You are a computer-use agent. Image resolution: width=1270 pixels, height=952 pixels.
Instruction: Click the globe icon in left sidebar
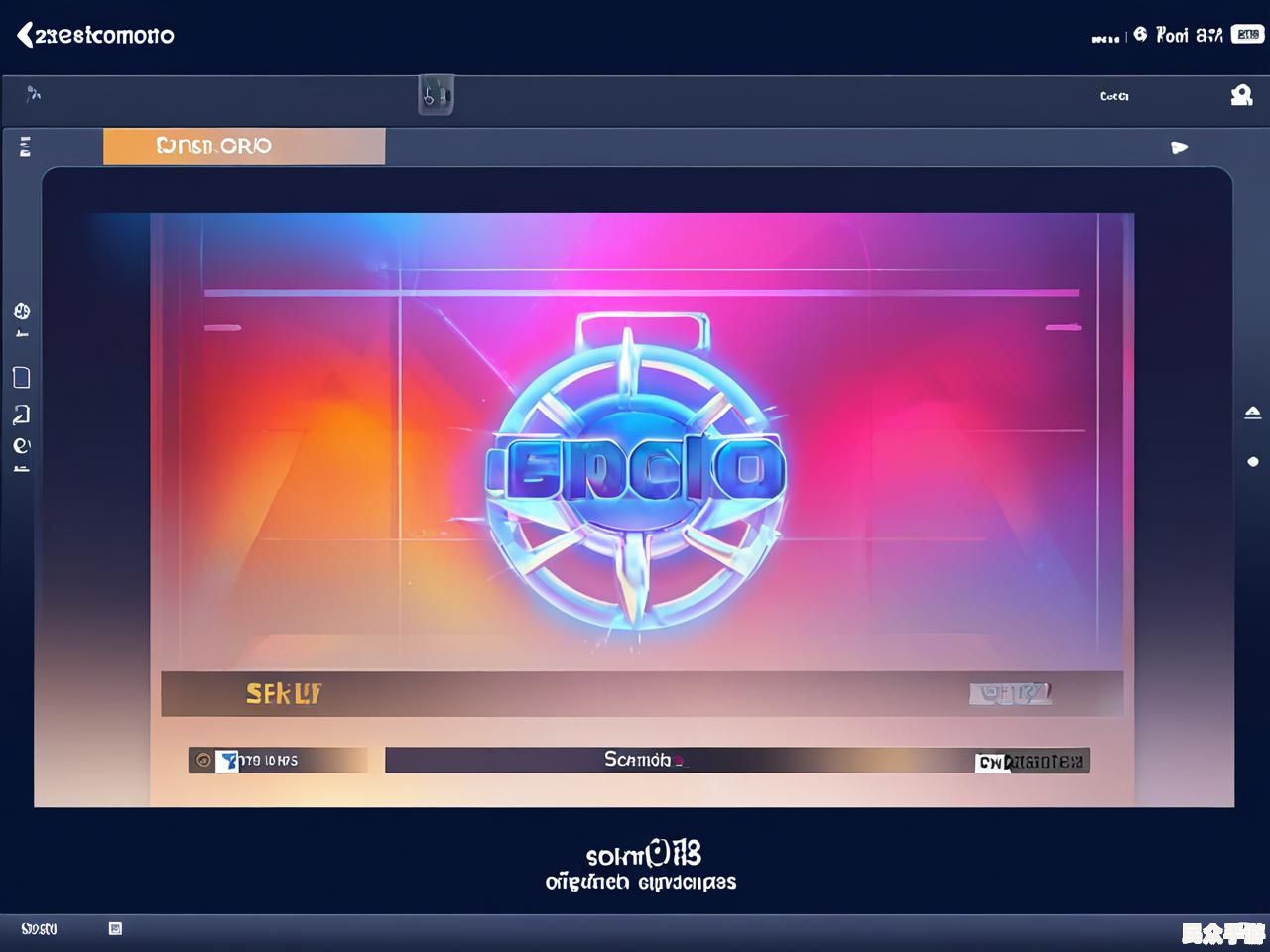[x=22, y=311]
